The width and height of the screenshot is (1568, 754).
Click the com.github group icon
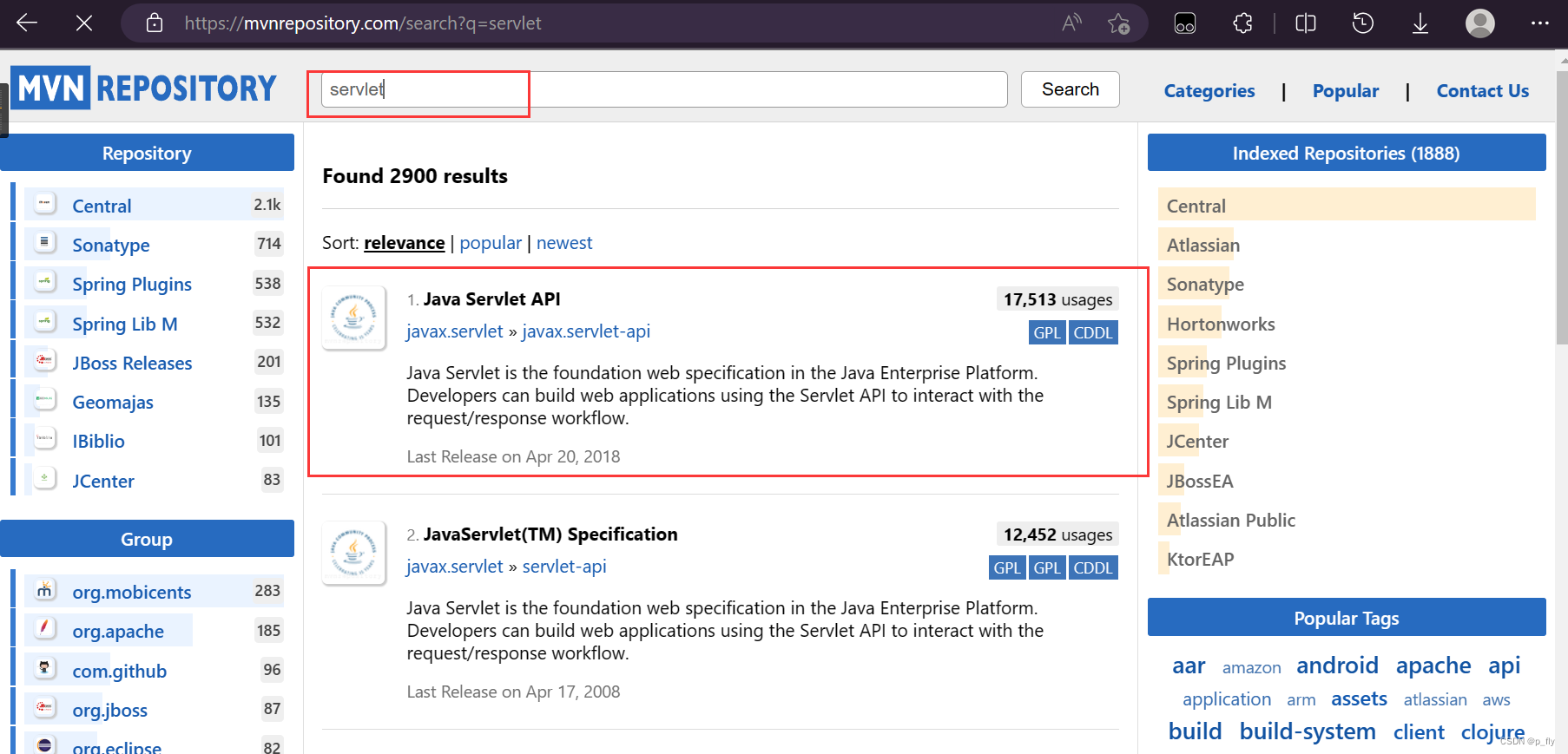point(44,668)
